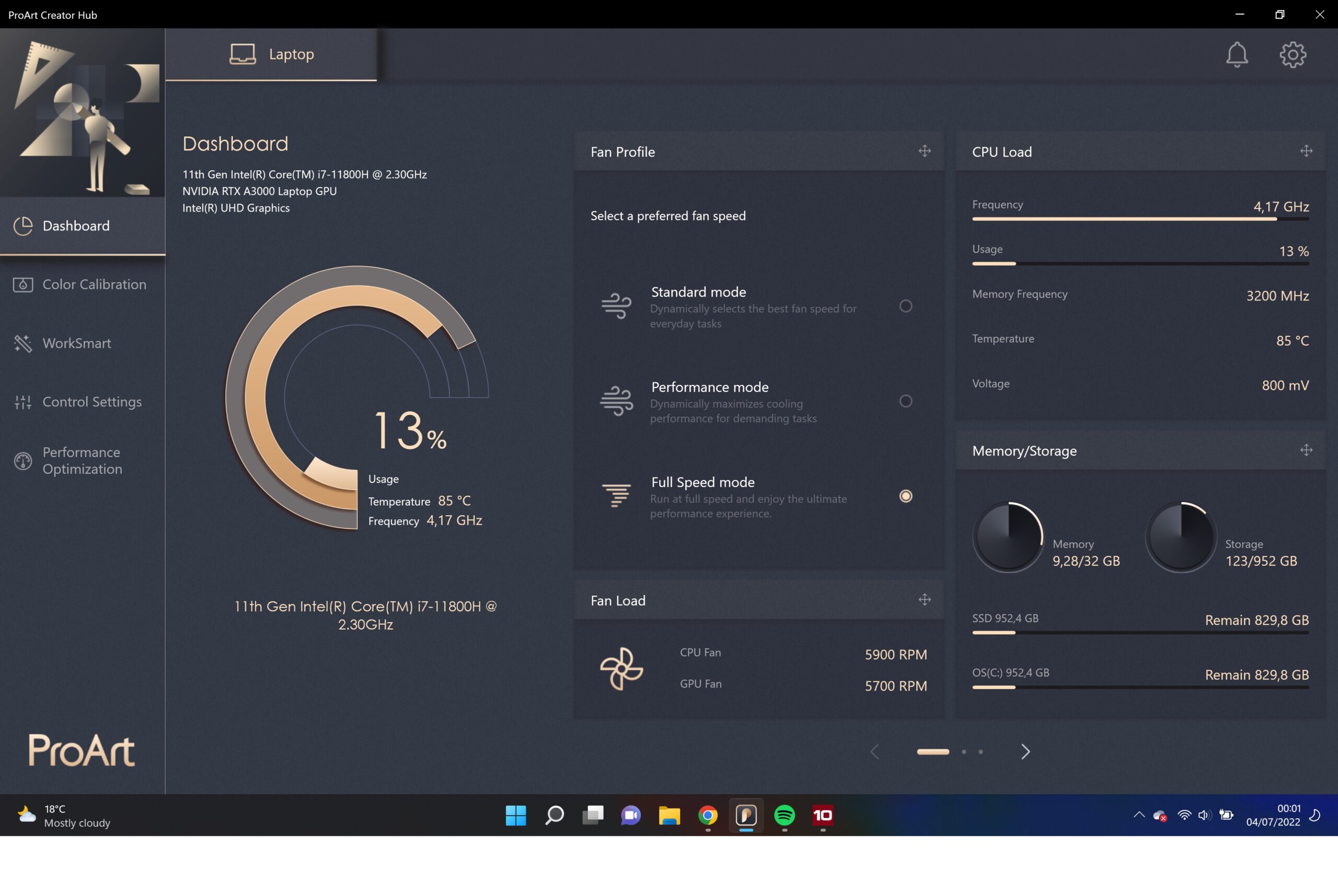Select the Dashboard menu item
1338x896 pixels.
coord(83,226)
